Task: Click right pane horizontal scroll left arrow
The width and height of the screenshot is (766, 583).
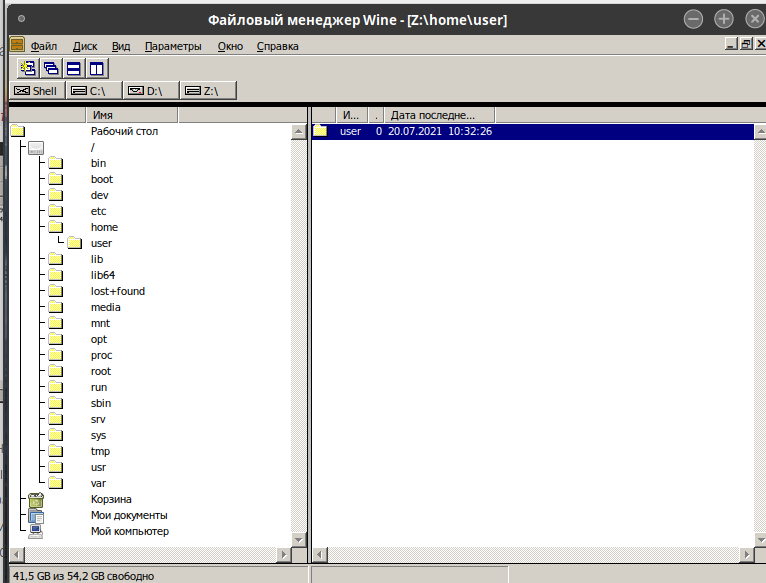Action: 320,555
